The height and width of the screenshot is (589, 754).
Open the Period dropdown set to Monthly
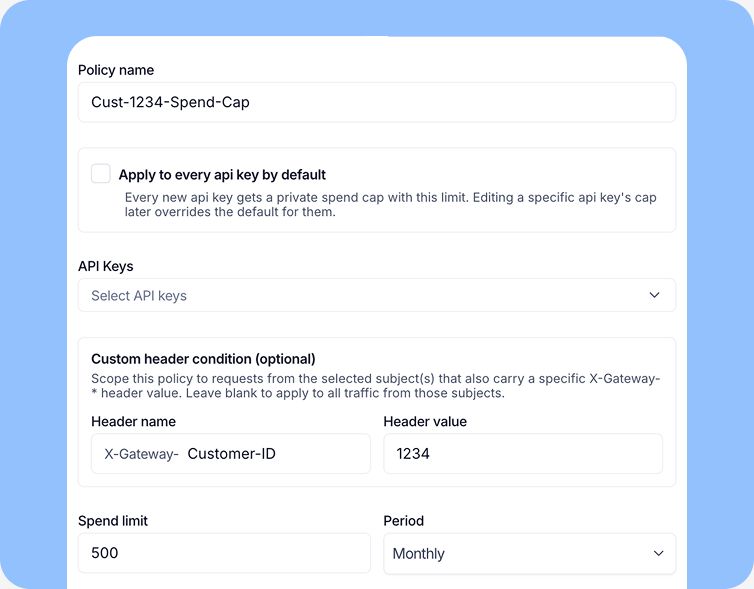pyautogui.click(x=529, y=553)
